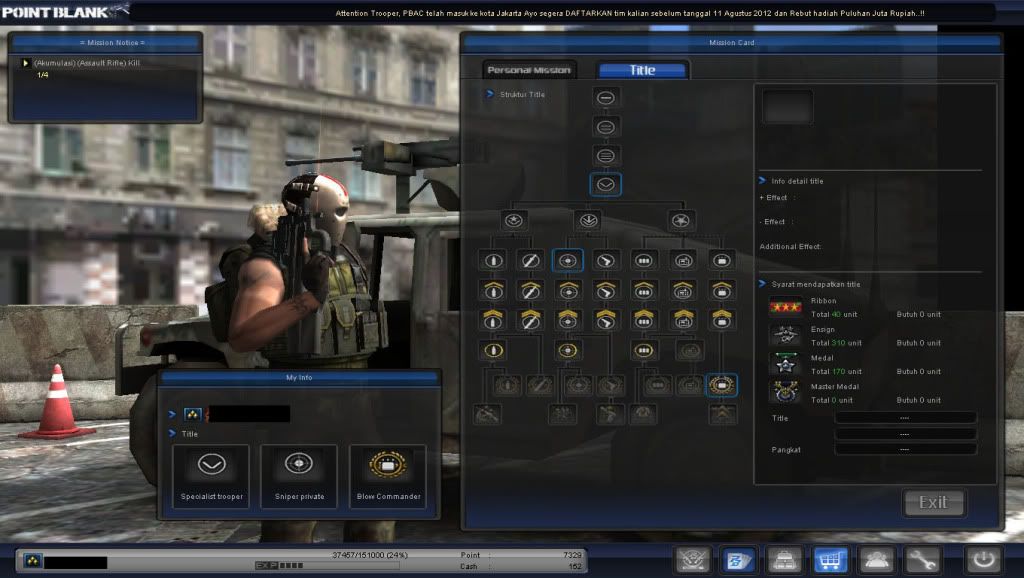Click the first Title field in the detail panel
This screenshot has height=578, width=1024.
coord(905,418)
